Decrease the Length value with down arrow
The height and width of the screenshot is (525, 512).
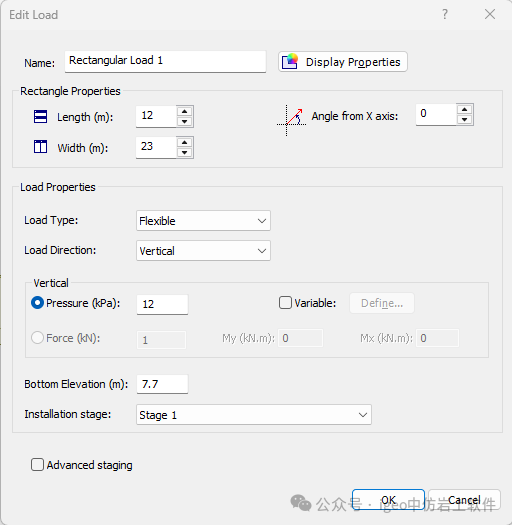185,121
